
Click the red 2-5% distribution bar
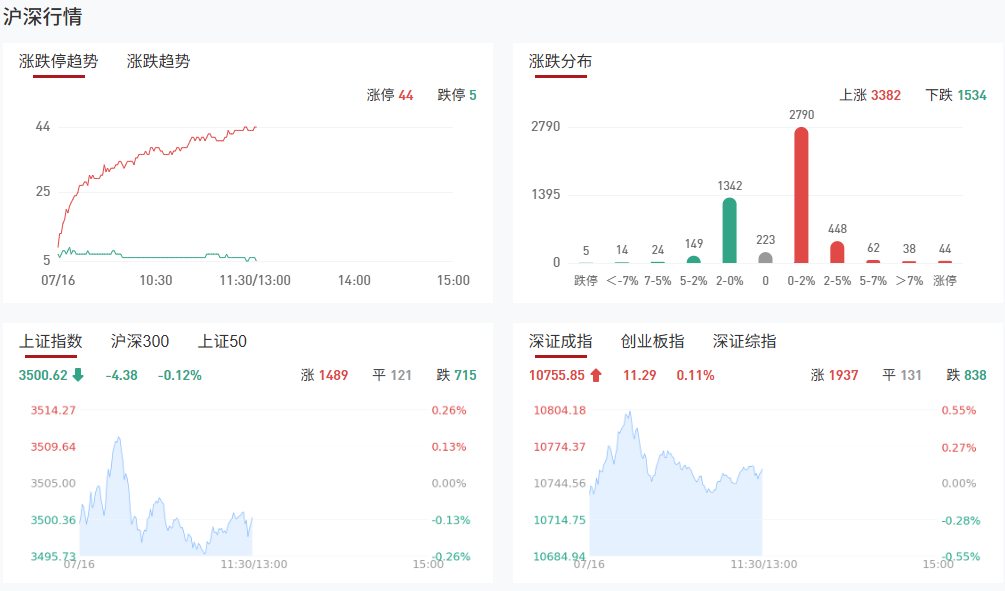[837, 252]
